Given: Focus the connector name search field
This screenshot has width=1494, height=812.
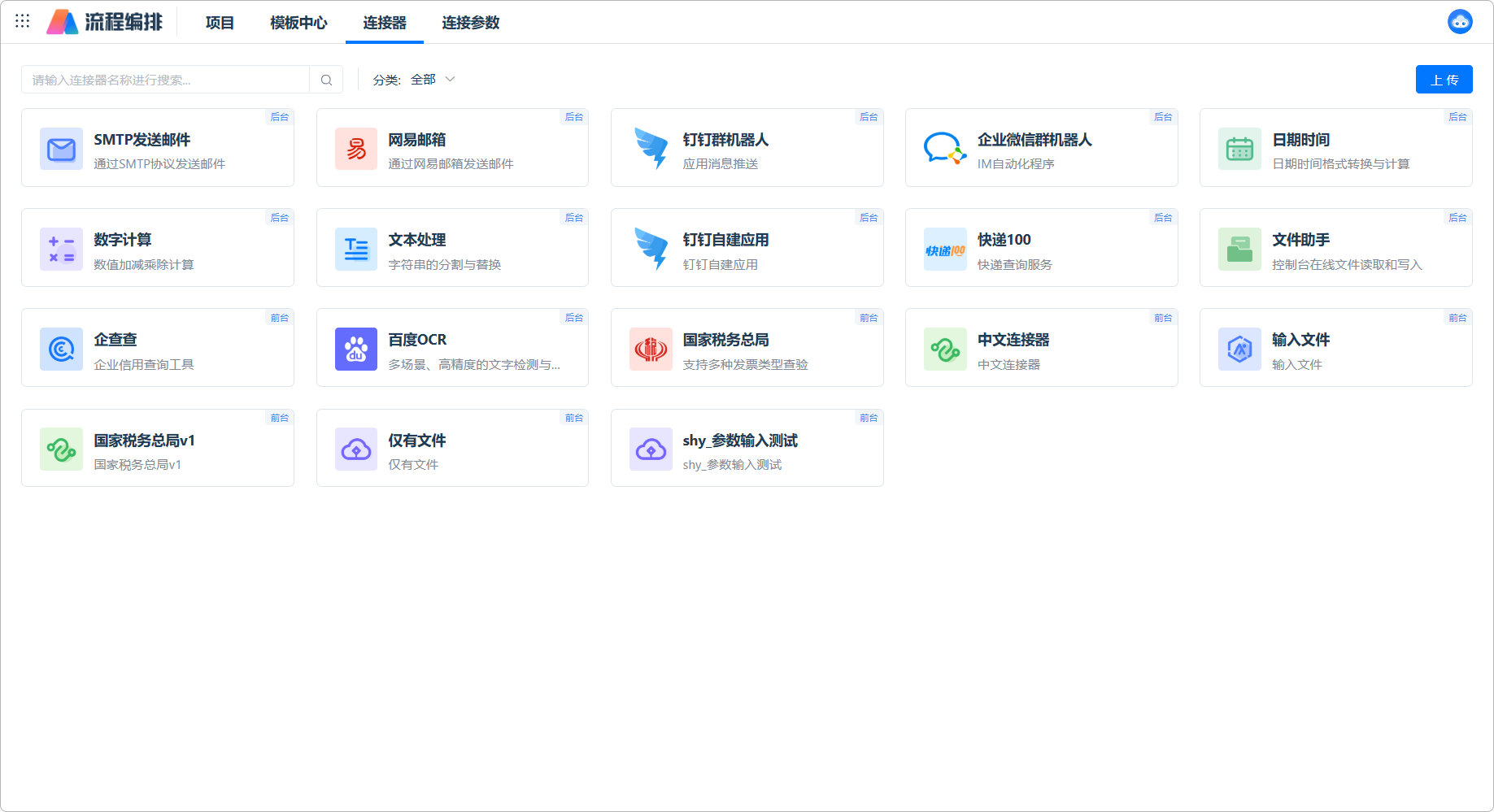Looking at the screenshot, I should (166, 80).
